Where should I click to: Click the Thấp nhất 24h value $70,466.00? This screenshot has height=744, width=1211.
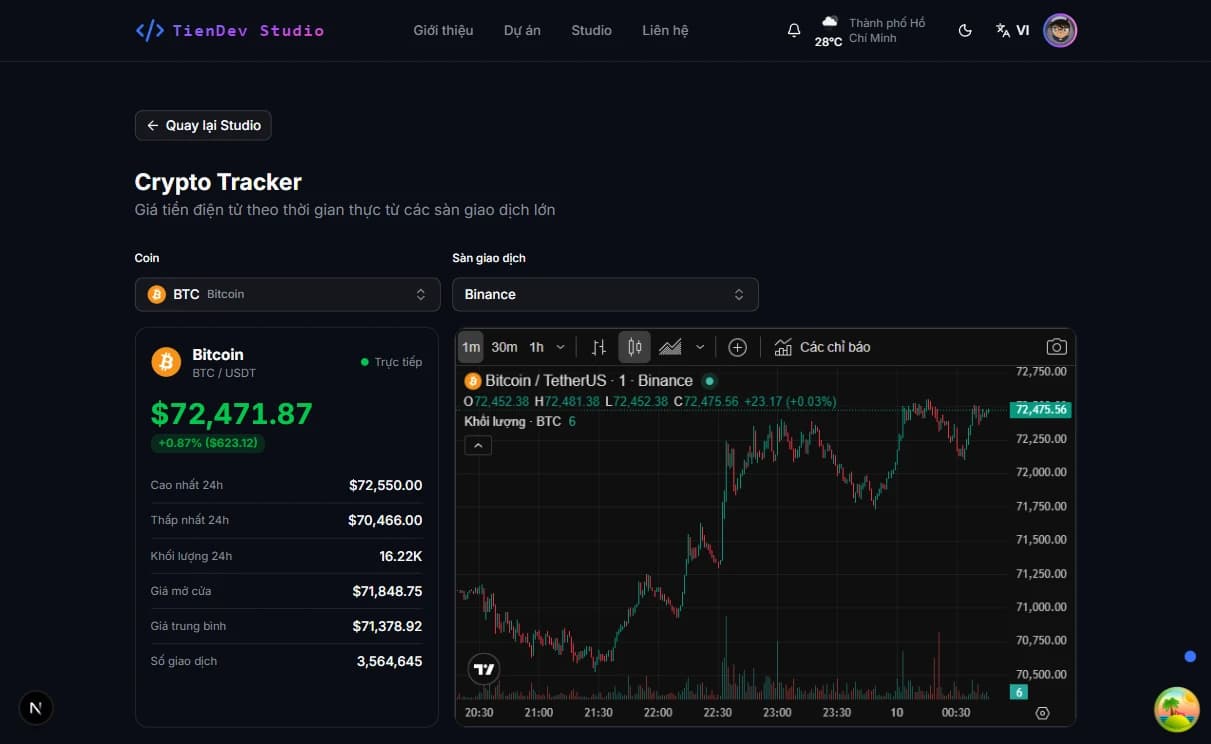pos(385,520)
